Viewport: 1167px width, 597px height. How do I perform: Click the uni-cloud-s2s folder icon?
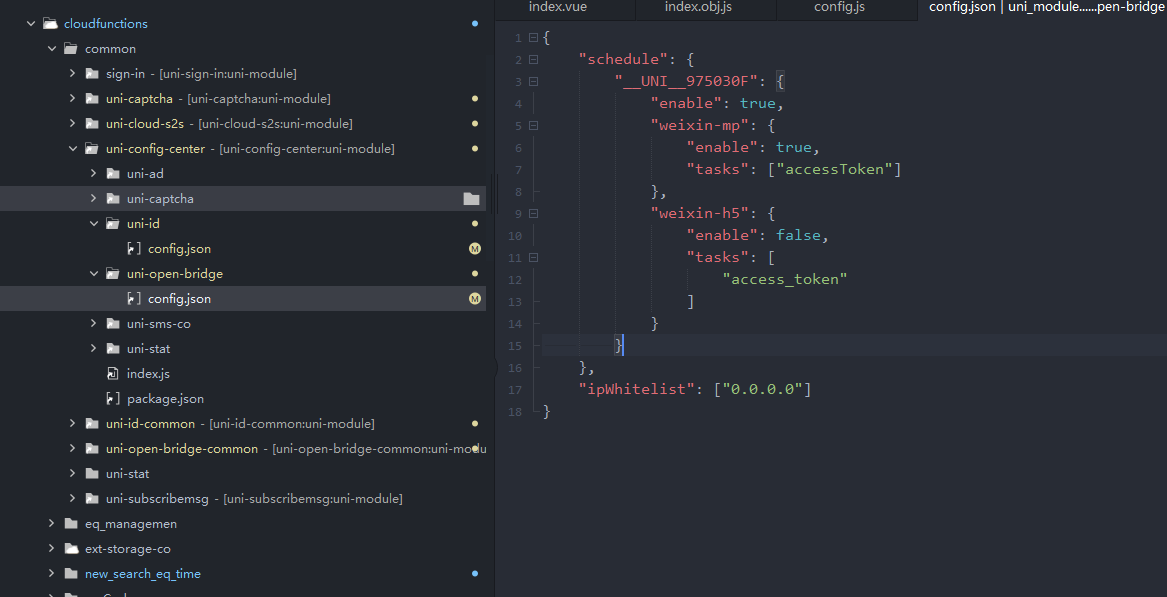coord(92,124)
